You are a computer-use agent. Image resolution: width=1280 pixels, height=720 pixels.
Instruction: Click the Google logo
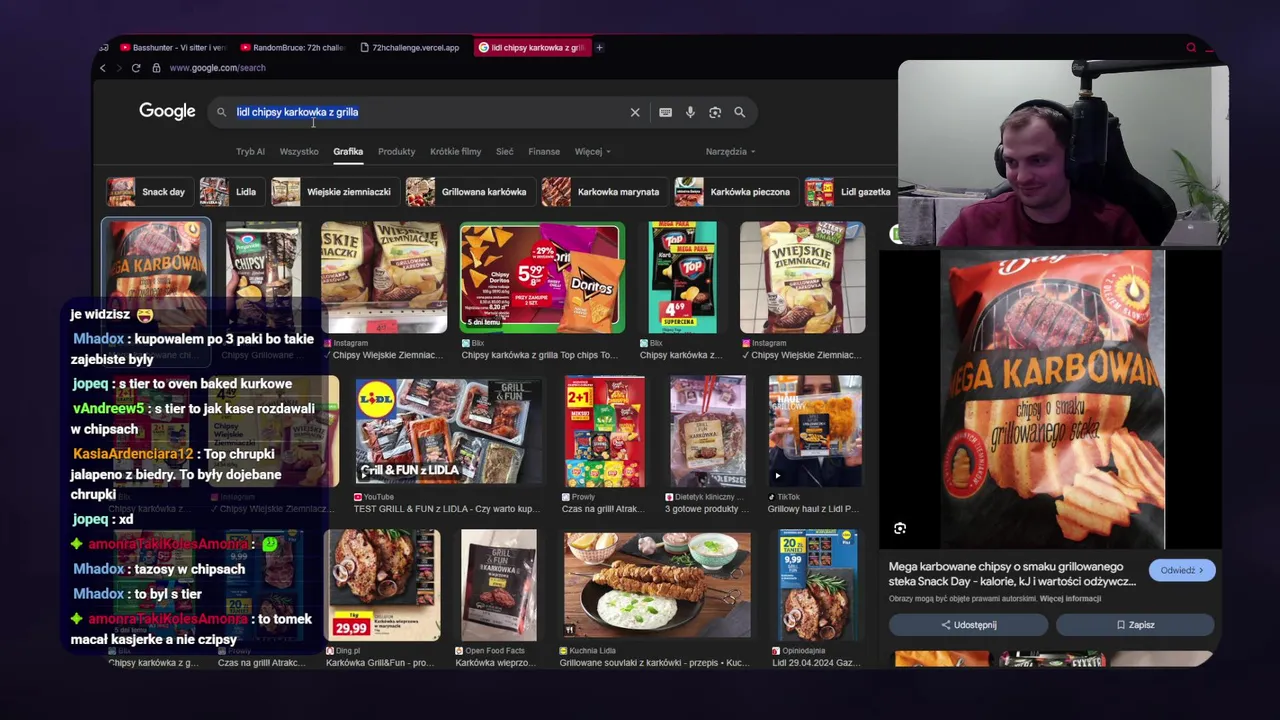(x=167, y=111)
